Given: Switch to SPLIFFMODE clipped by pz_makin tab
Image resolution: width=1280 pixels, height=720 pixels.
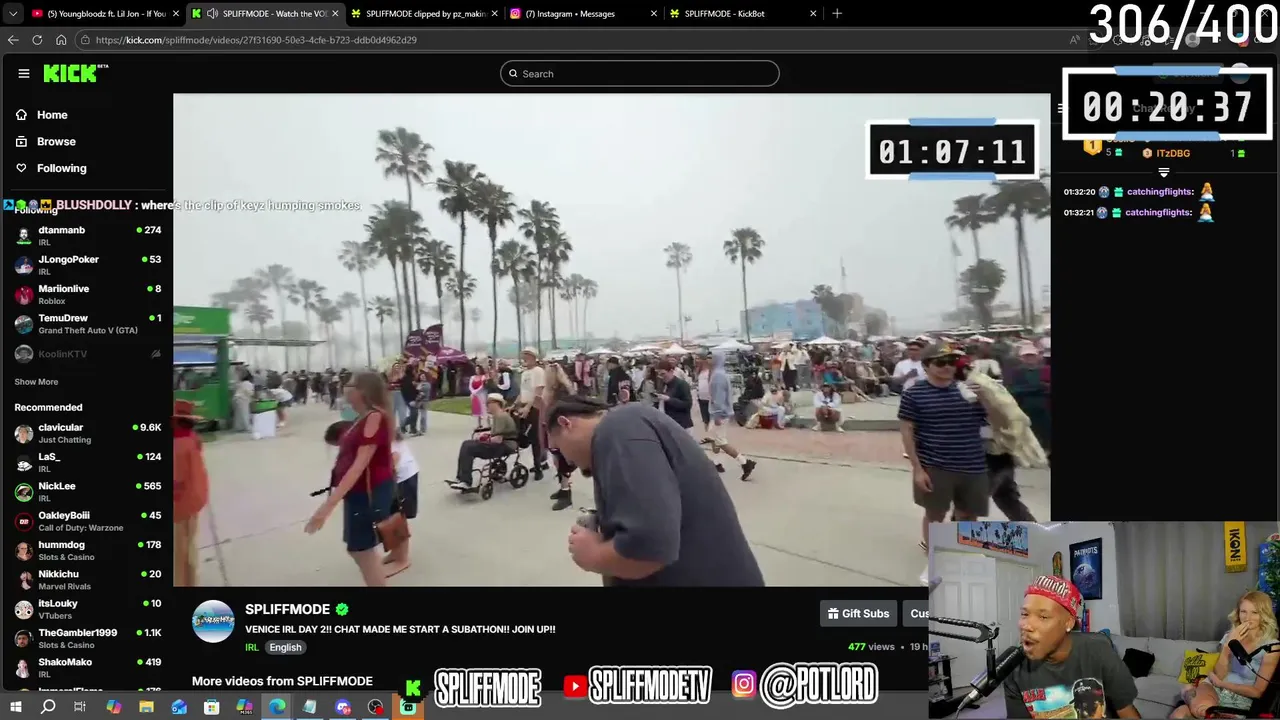Looking at the screenshot, I should click(424, 14).
